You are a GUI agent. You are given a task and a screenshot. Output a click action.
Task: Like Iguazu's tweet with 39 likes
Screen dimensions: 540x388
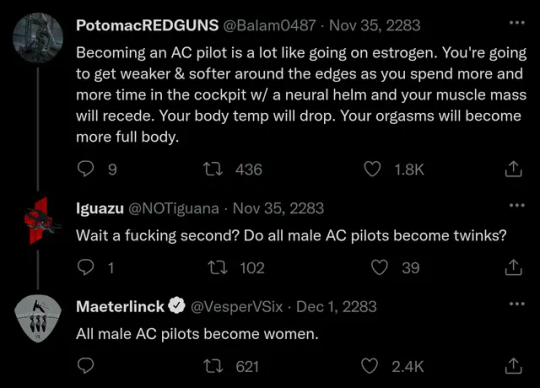point(380,268)
